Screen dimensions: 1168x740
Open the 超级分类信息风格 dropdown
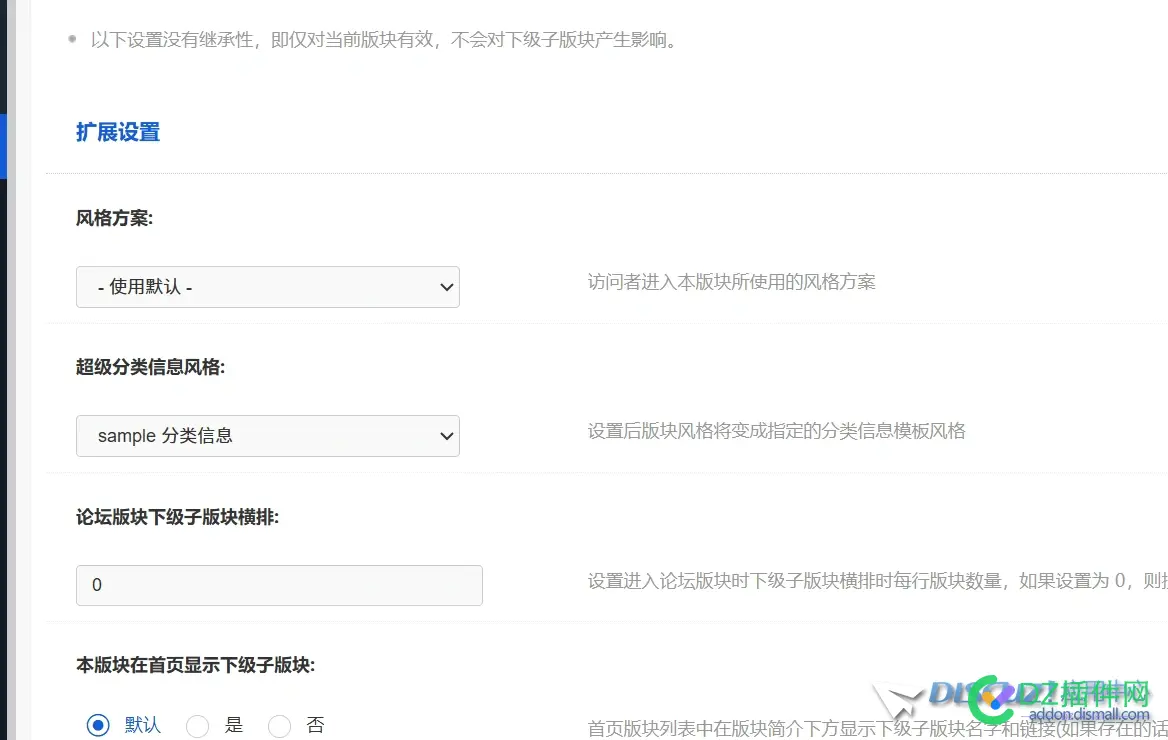(268, 436)
